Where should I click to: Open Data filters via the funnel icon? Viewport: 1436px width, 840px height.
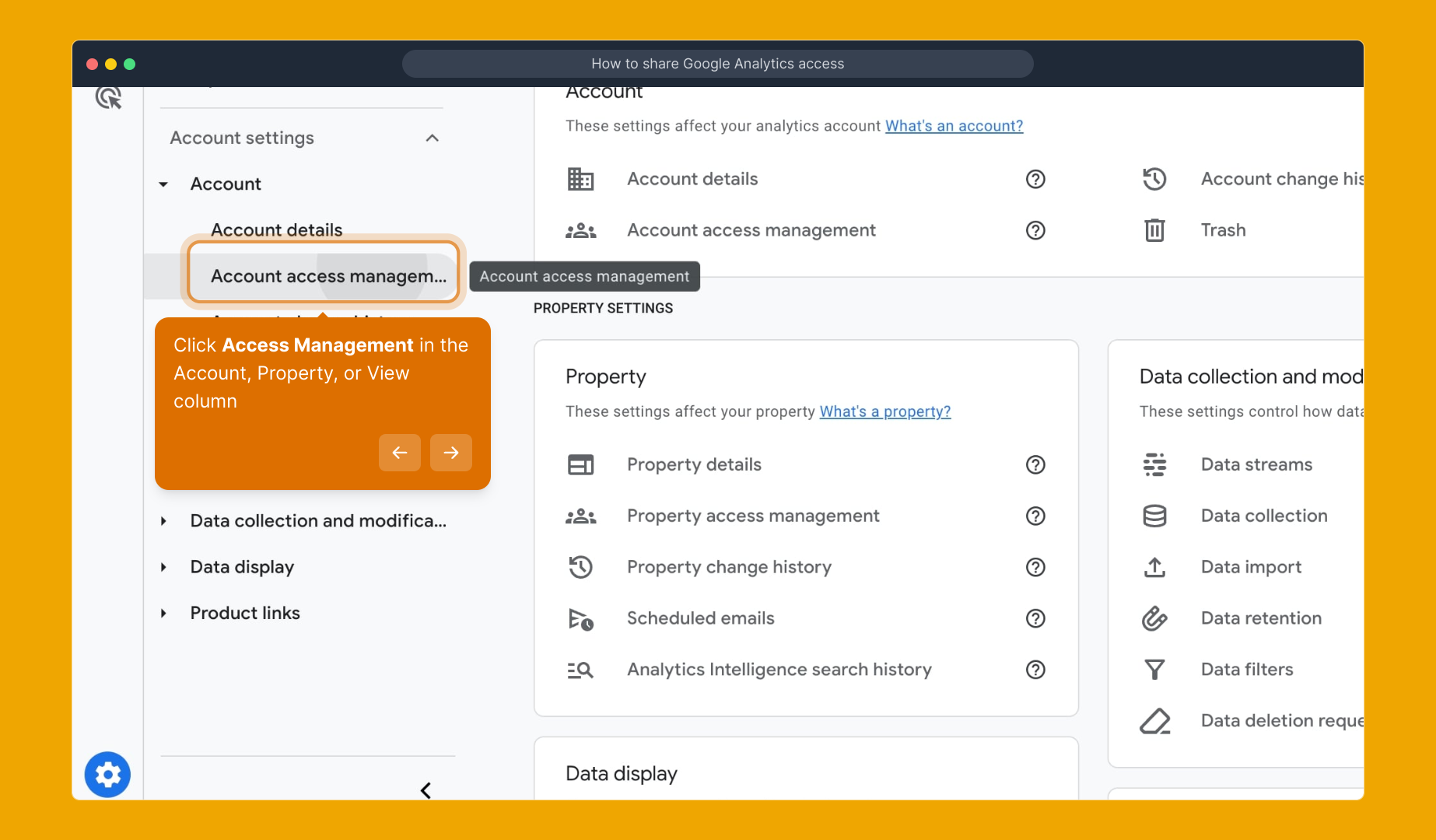tap(1156, 669)
